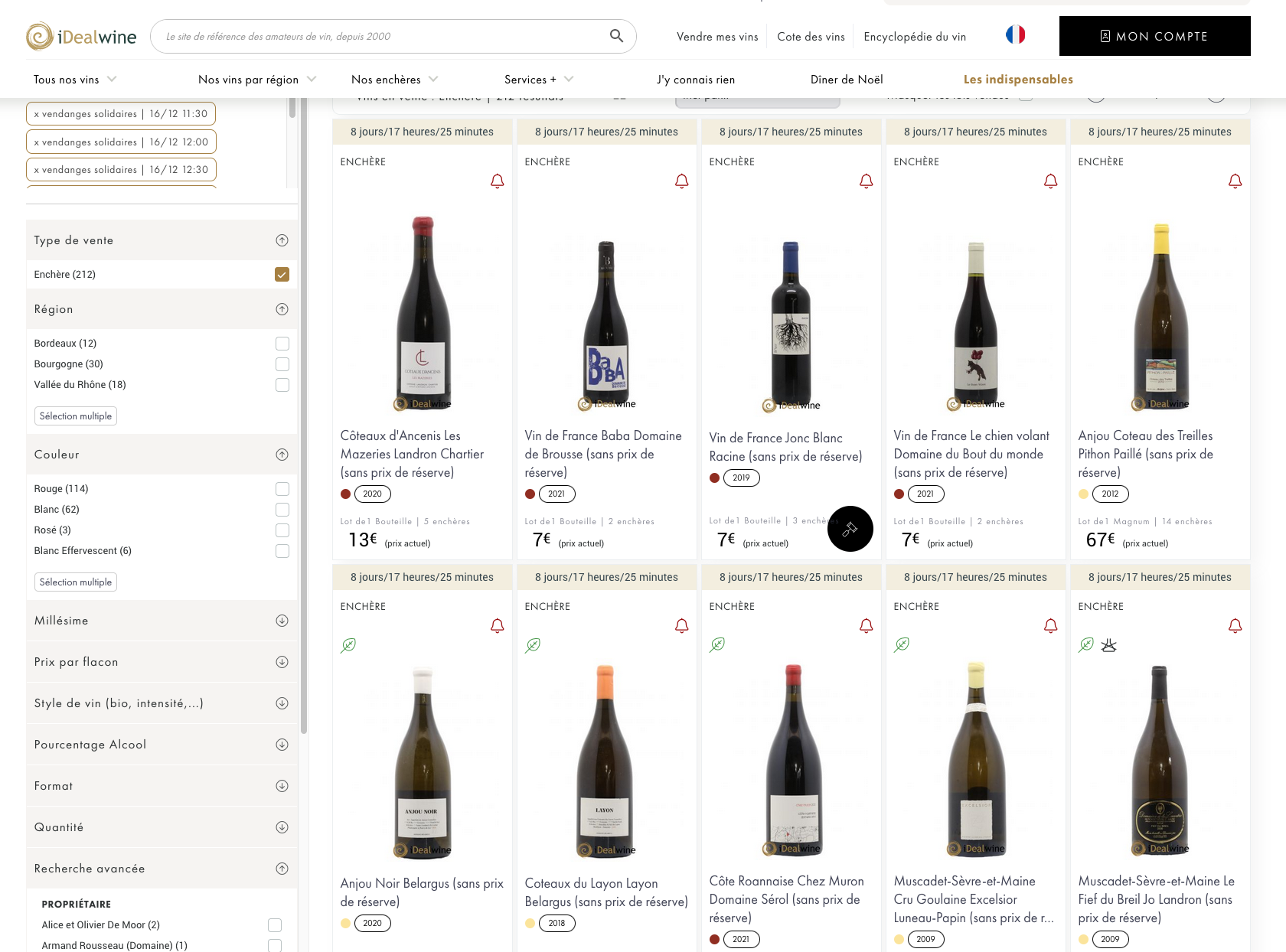Check the Bordeaux (12) region filter
Viewport: 1286px width, 952px height.
(x=282, y=344)
